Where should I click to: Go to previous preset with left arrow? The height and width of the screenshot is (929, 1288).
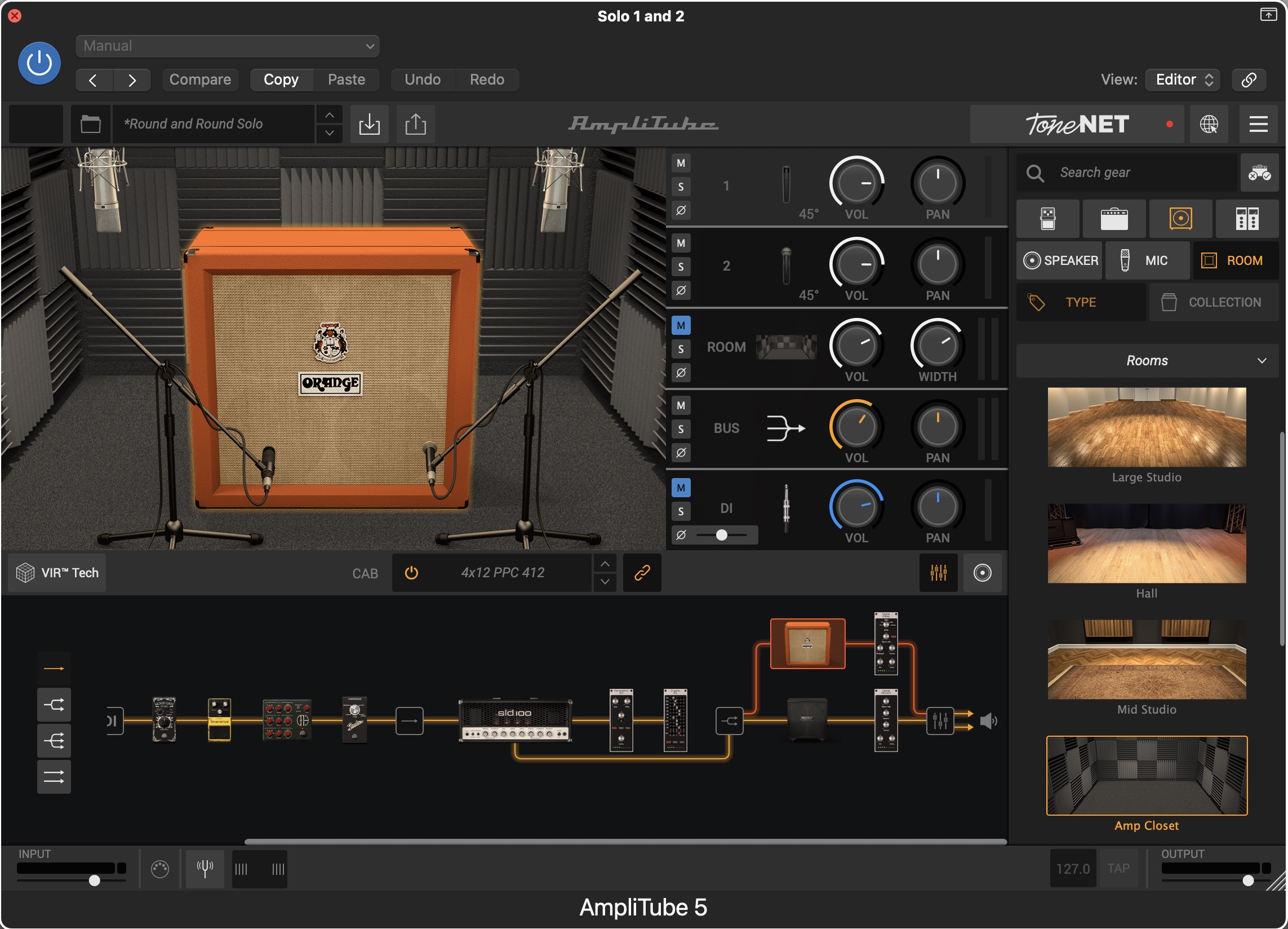tap(94, 80)
